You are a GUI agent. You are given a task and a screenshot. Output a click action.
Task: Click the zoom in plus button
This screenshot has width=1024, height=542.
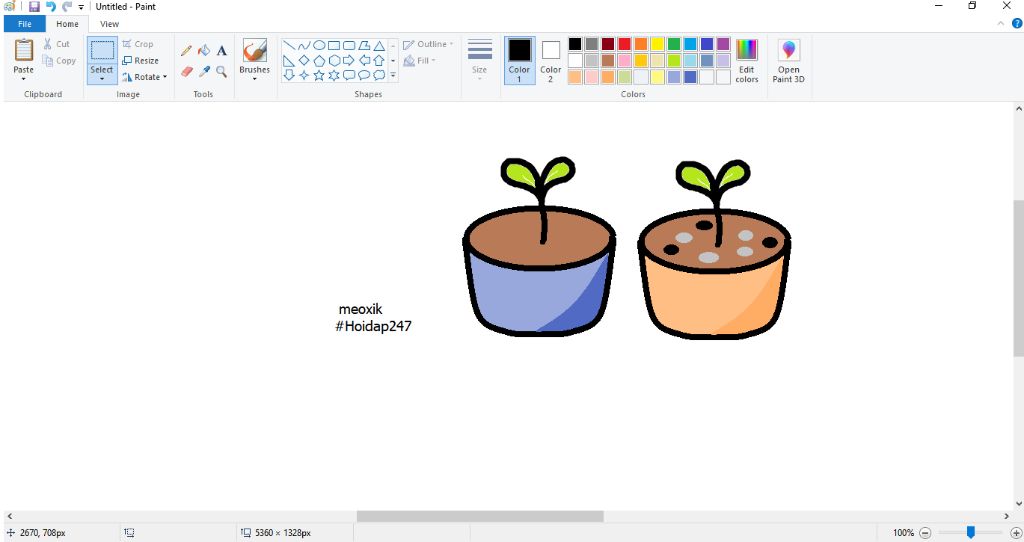click(x=1016, y=533)
